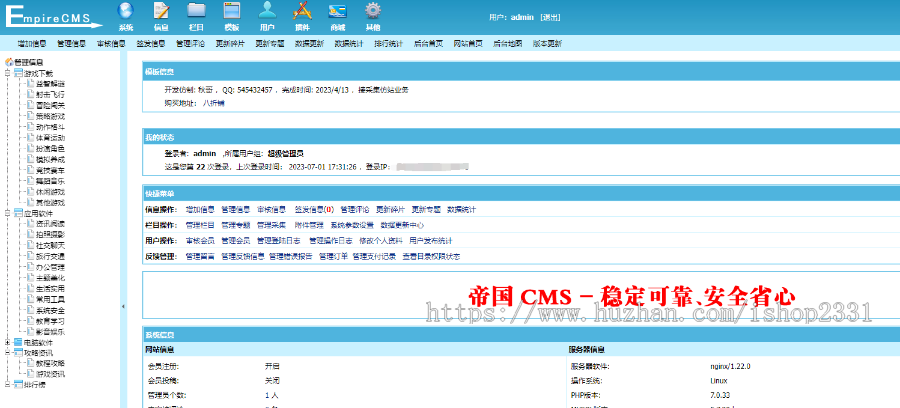Screen dimensions: 900x408
Task: Collapse the 应用软件 tree branch
Action: tap(7, 213)
